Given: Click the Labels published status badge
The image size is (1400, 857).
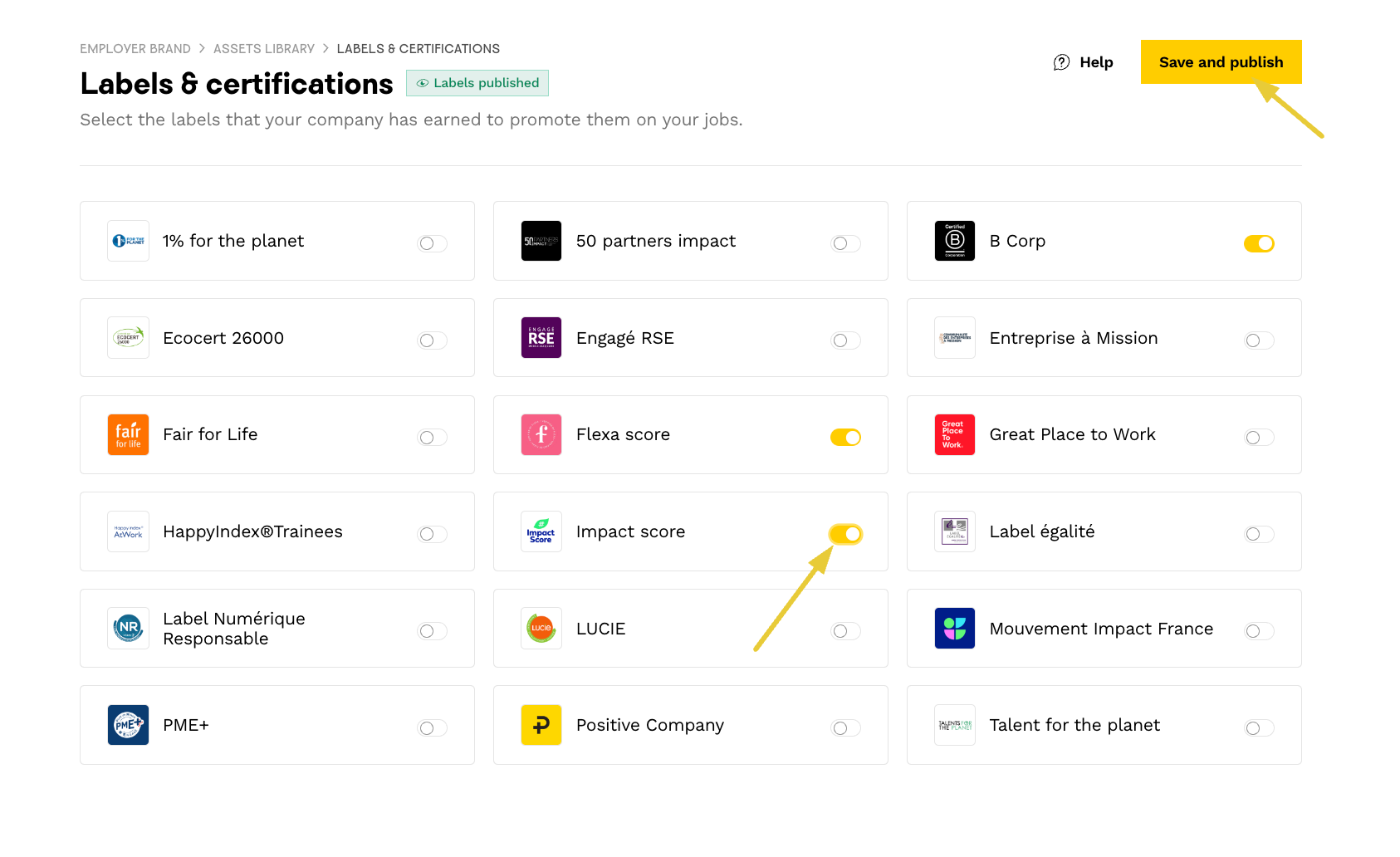Looking at the screenshot, I should click(477, 83).
